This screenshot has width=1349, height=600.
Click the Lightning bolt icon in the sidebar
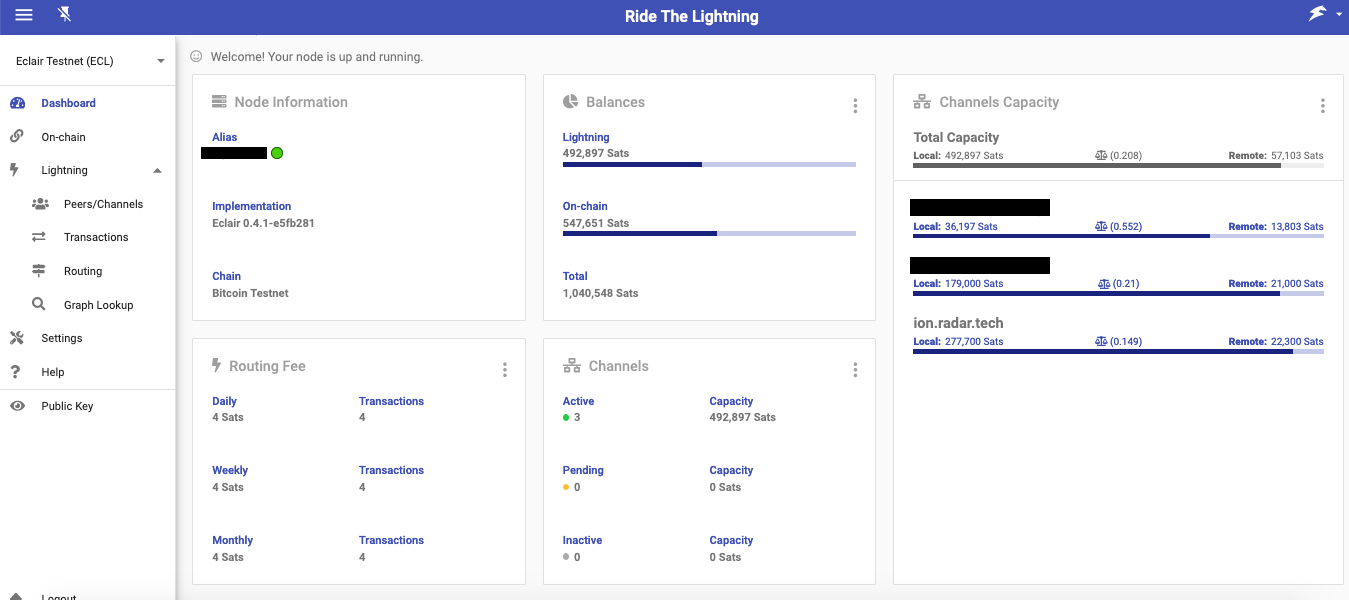coord(15,170)
